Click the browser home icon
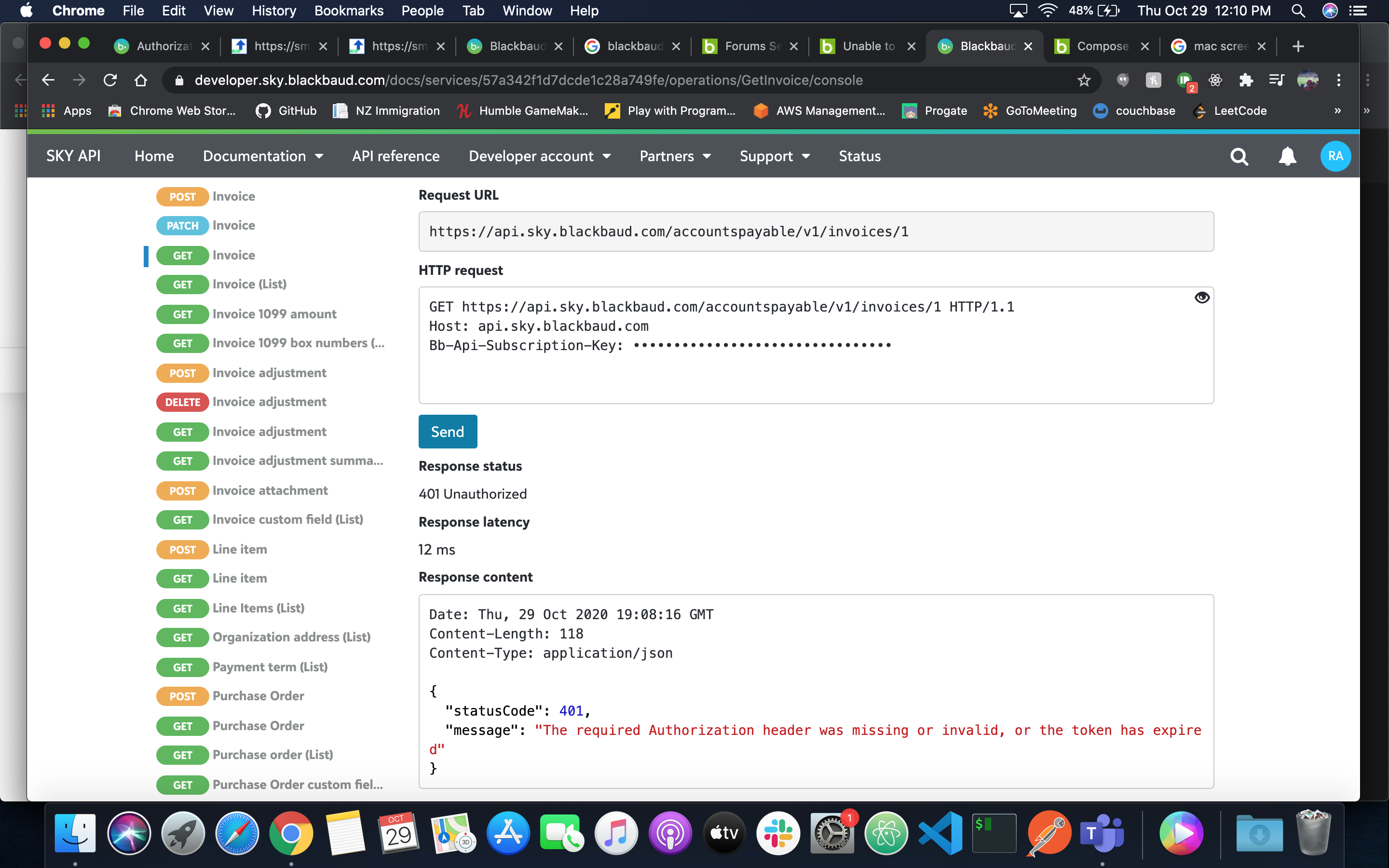1389x868 pixels. pos(141,81)
